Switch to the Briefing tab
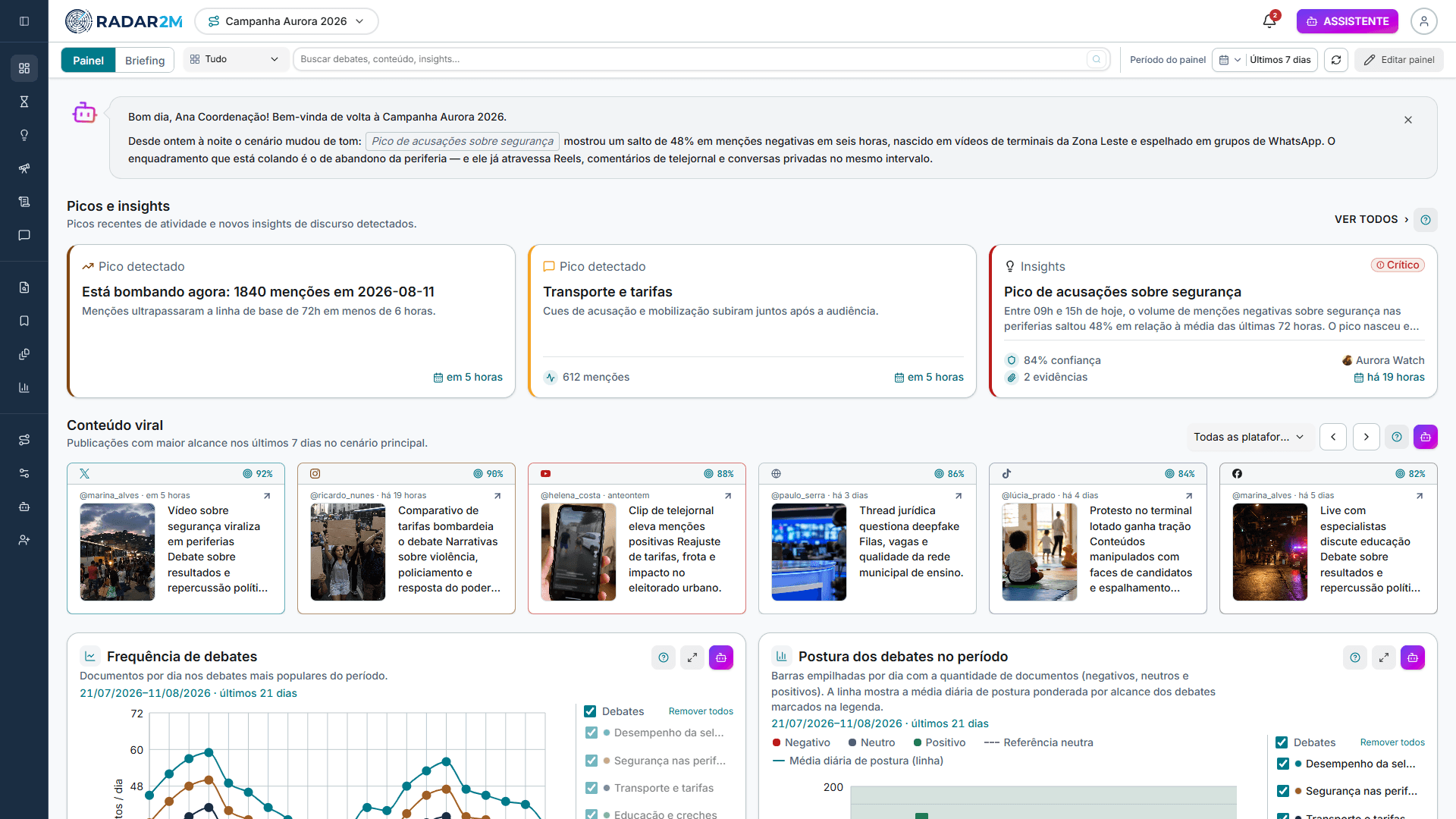This screenshot has height=819, width=1456. [x=145, y=61]
